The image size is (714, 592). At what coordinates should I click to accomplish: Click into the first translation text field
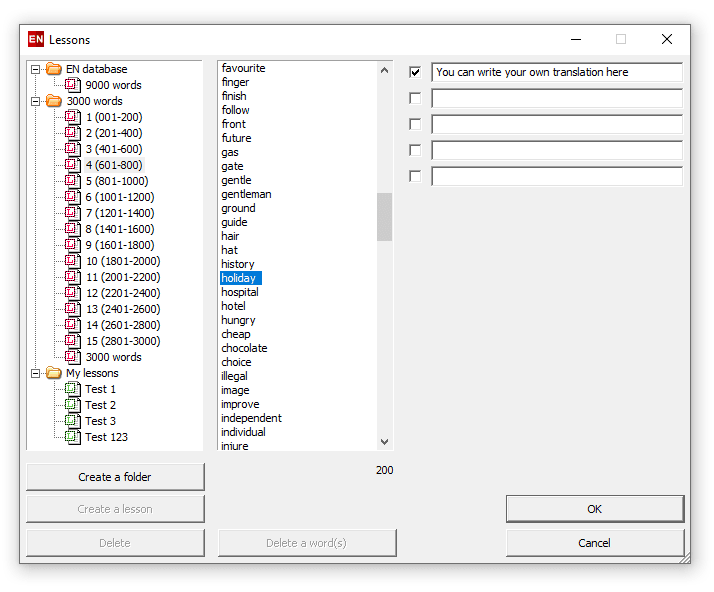click(556, 72)
